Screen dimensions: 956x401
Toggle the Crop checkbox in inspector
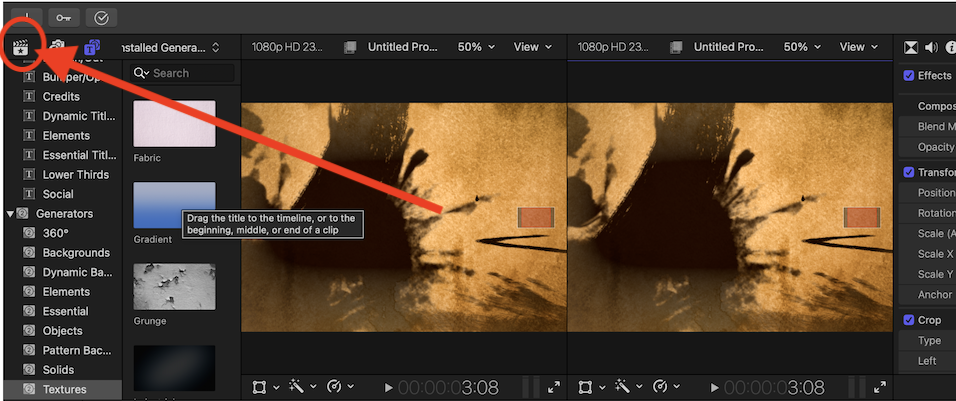908,320
